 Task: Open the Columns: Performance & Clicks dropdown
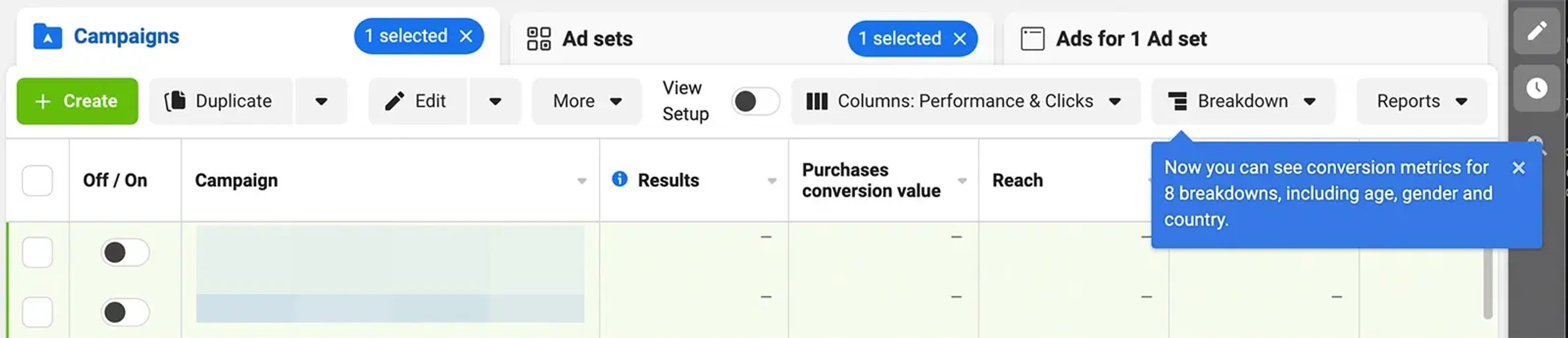pos(965,101)
